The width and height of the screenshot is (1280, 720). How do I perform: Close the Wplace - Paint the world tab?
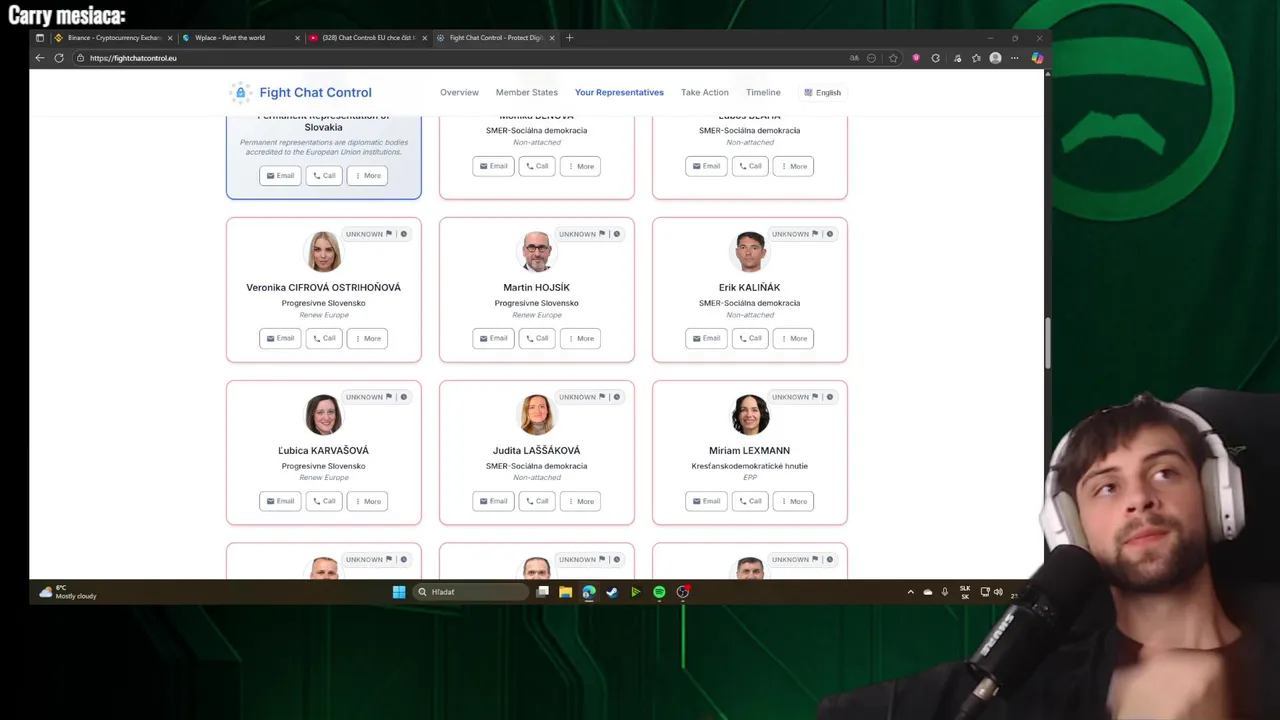point(297,38)
